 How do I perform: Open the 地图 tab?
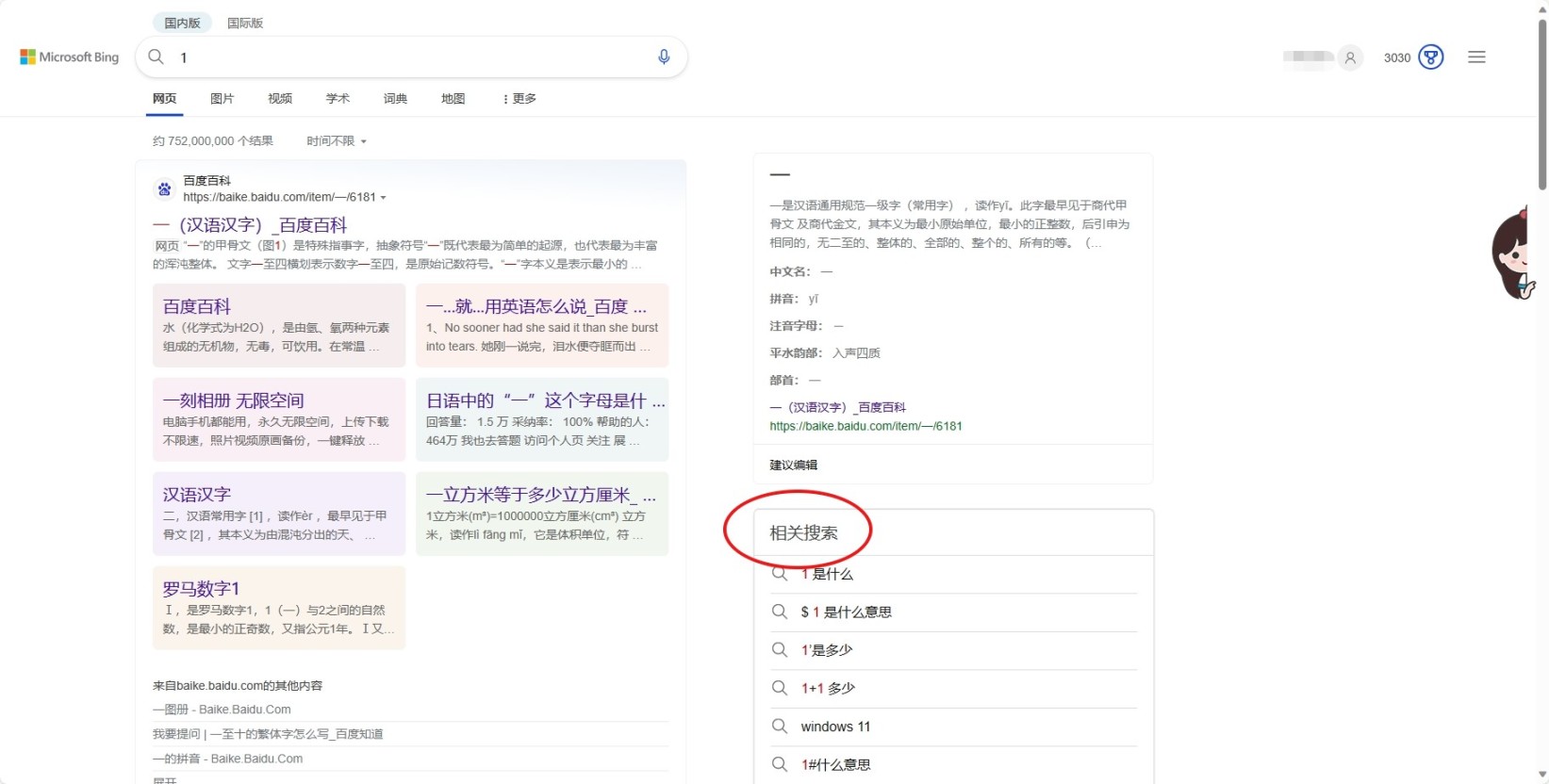tap(453, 99)
